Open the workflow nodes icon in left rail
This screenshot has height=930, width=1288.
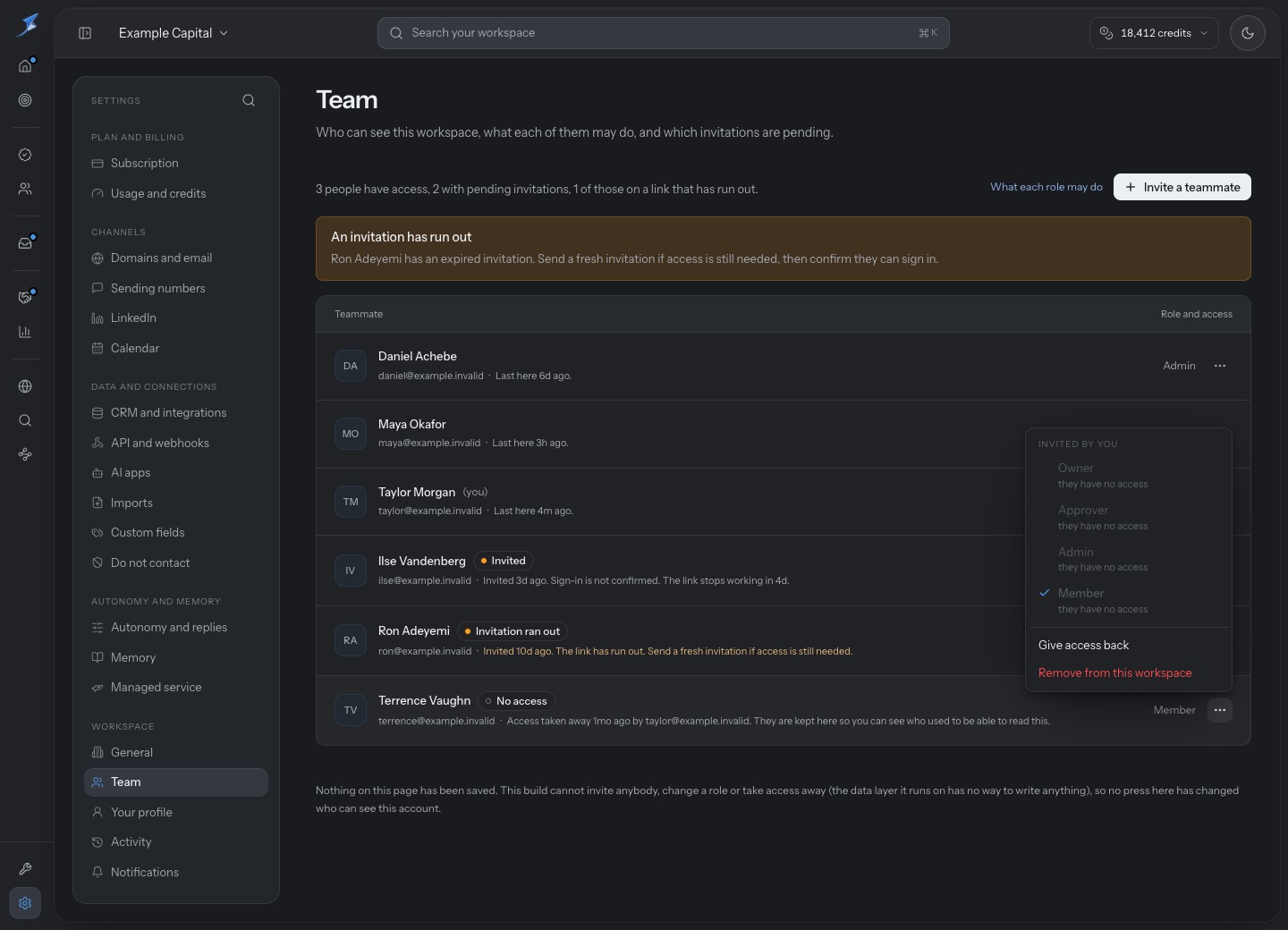[x=25, y=454]
